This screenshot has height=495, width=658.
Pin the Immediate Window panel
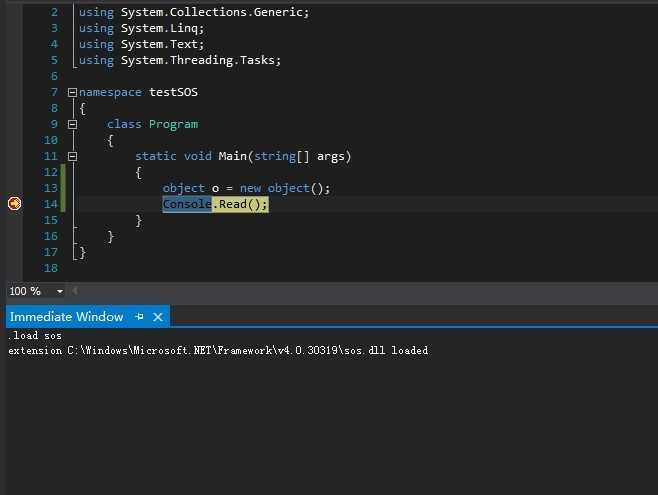pyautogui.click(x=139, y=317)
